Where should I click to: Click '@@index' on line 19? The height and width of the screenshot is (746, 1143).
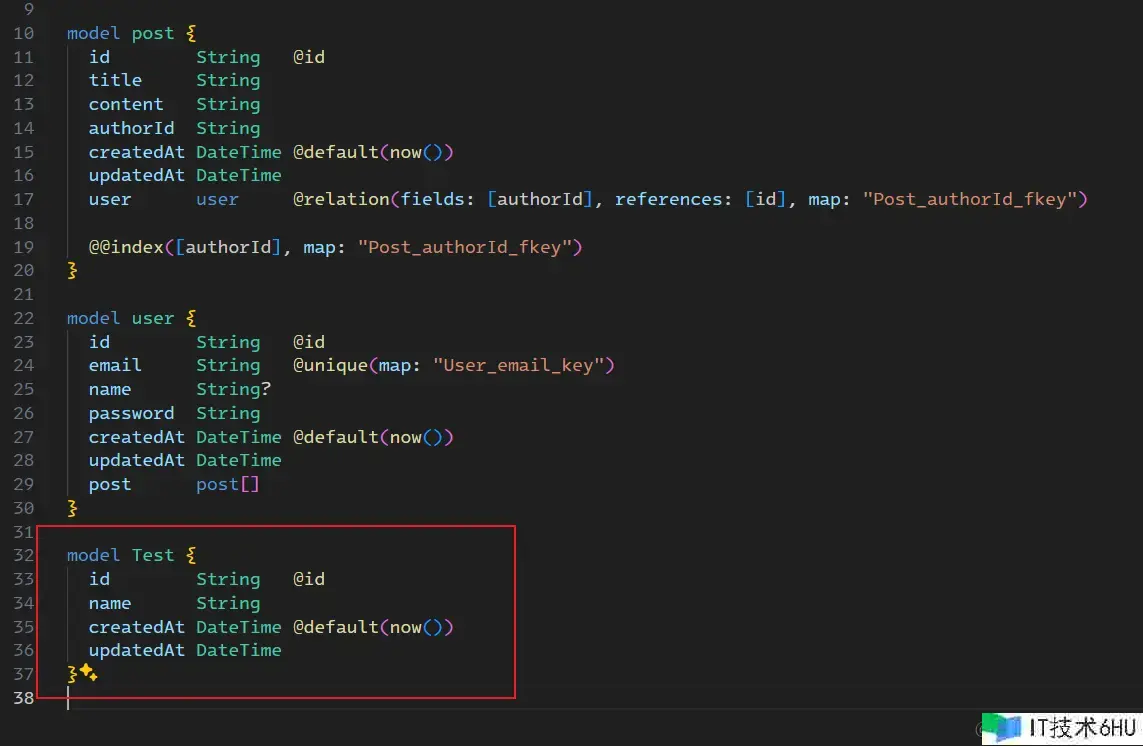[126, 247]
